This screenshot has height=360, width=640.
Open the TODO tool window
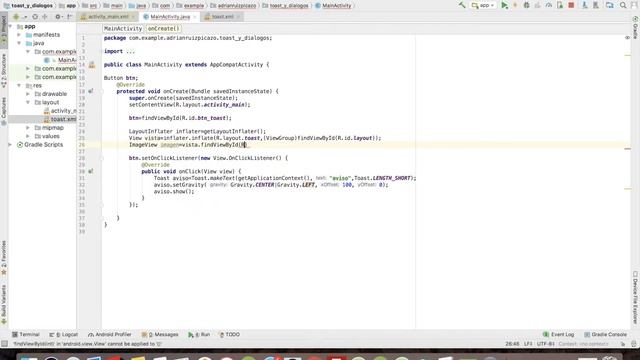click(229, 334)
